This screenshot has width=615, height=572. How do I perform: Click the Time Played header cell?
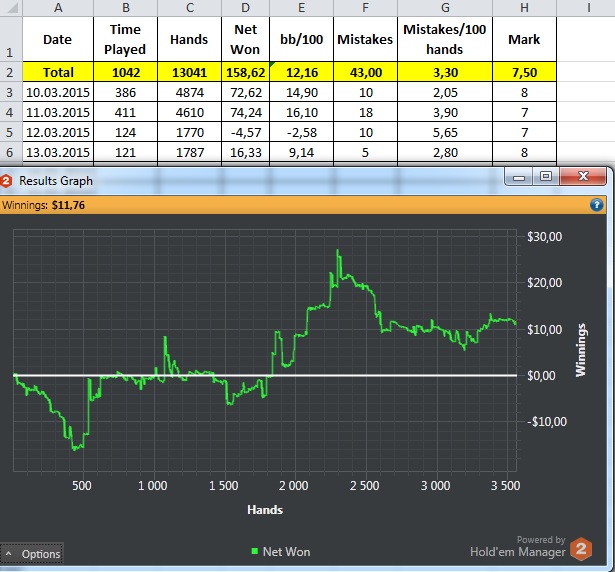pyautogui.click(x=126, y=39)
